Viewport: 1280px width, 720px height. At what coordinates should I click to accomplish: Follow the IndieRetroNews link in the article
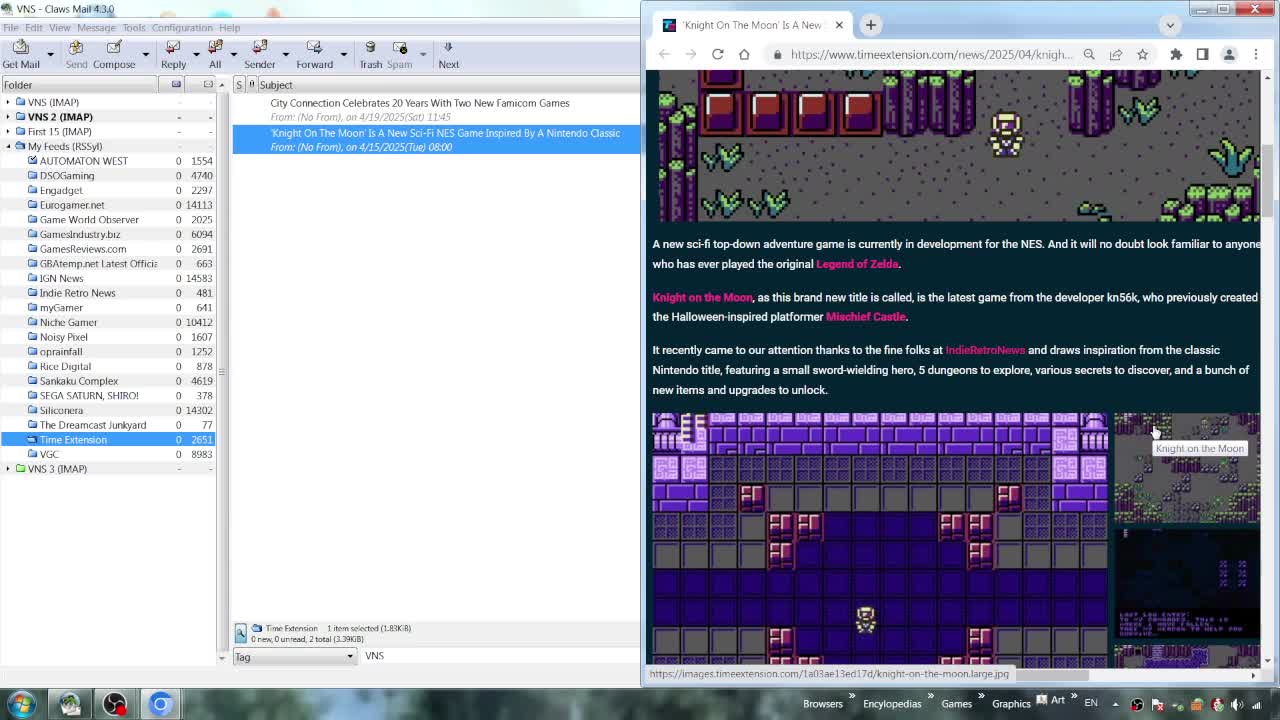click(985, 350)
